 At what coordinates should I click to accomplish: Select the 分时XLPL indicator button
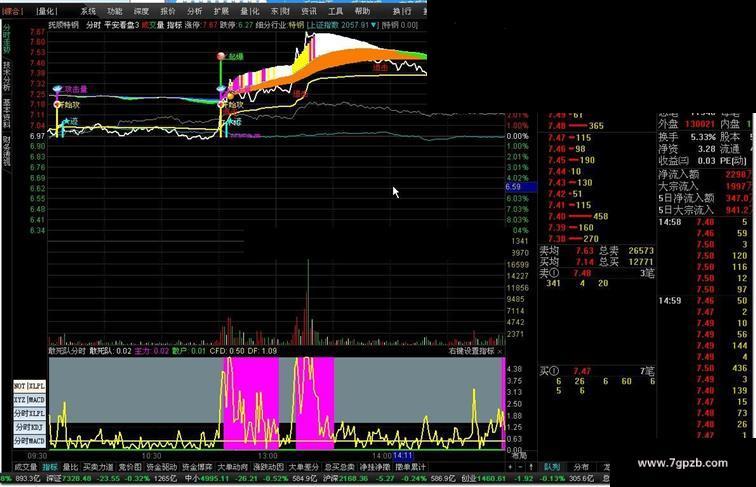pyautogui.click(x=29, y=413)
